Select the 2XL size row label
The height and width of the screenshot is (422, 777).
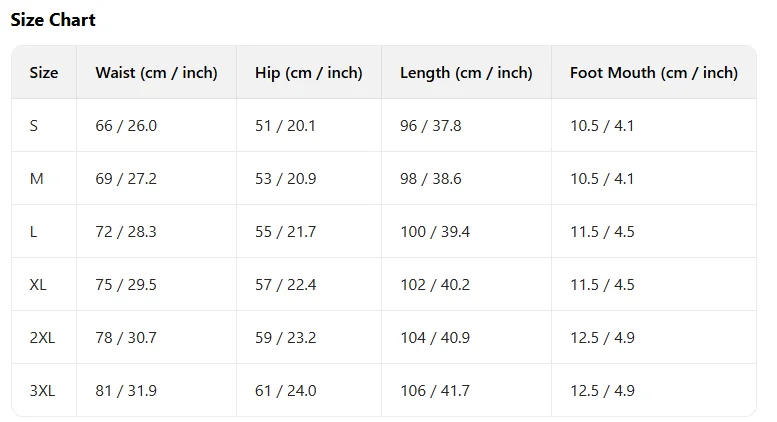tap(42, 338)
